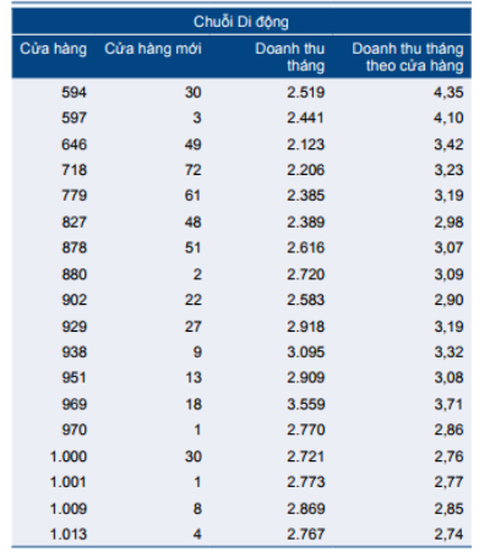Image resolution: width=490 pixels, height=552 pixels.
Task: Select the revenue cell 3.095
Action: click(306, 352)
